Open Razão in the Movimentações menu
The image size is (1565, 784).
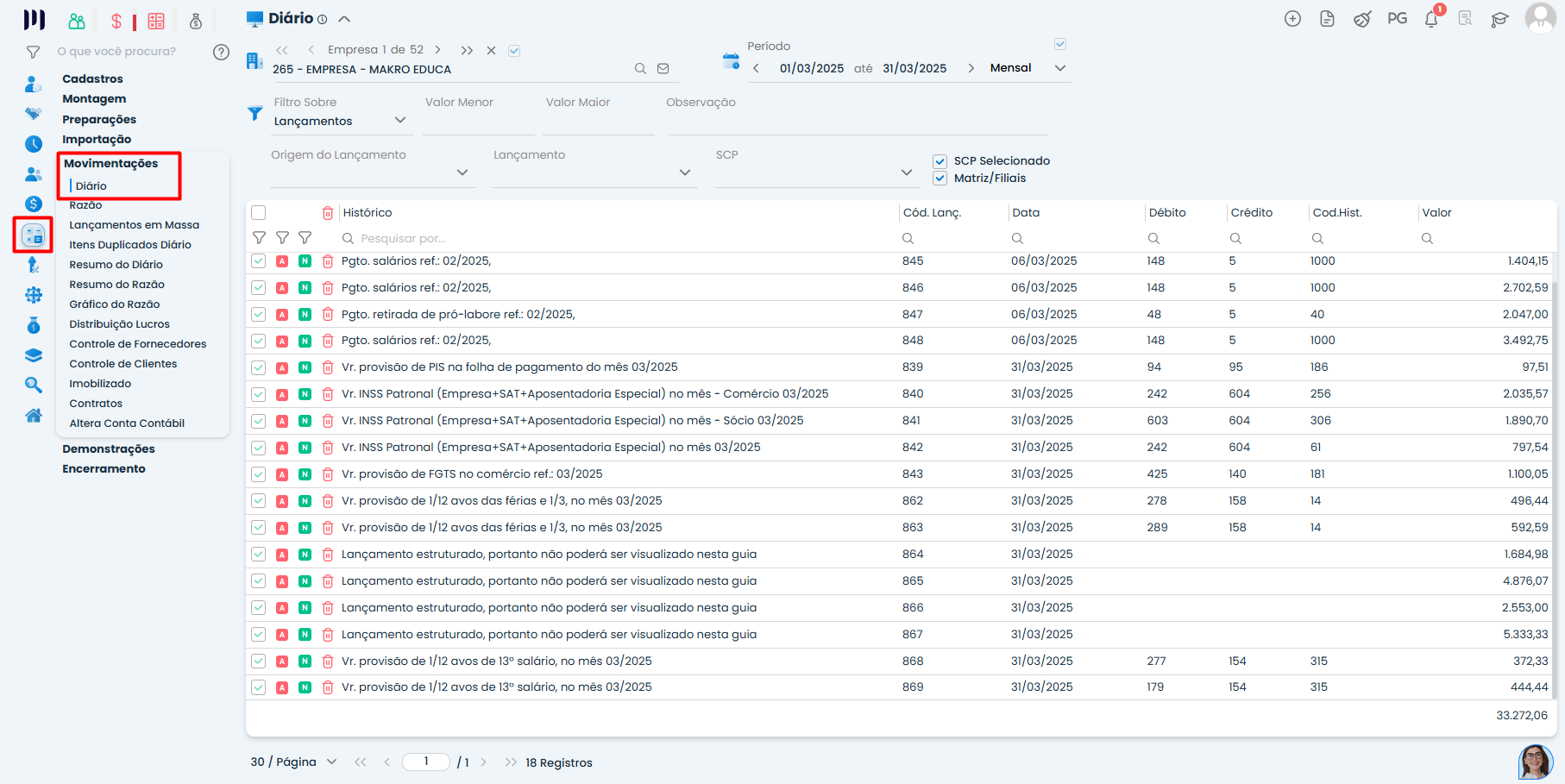tap(85, 205)
